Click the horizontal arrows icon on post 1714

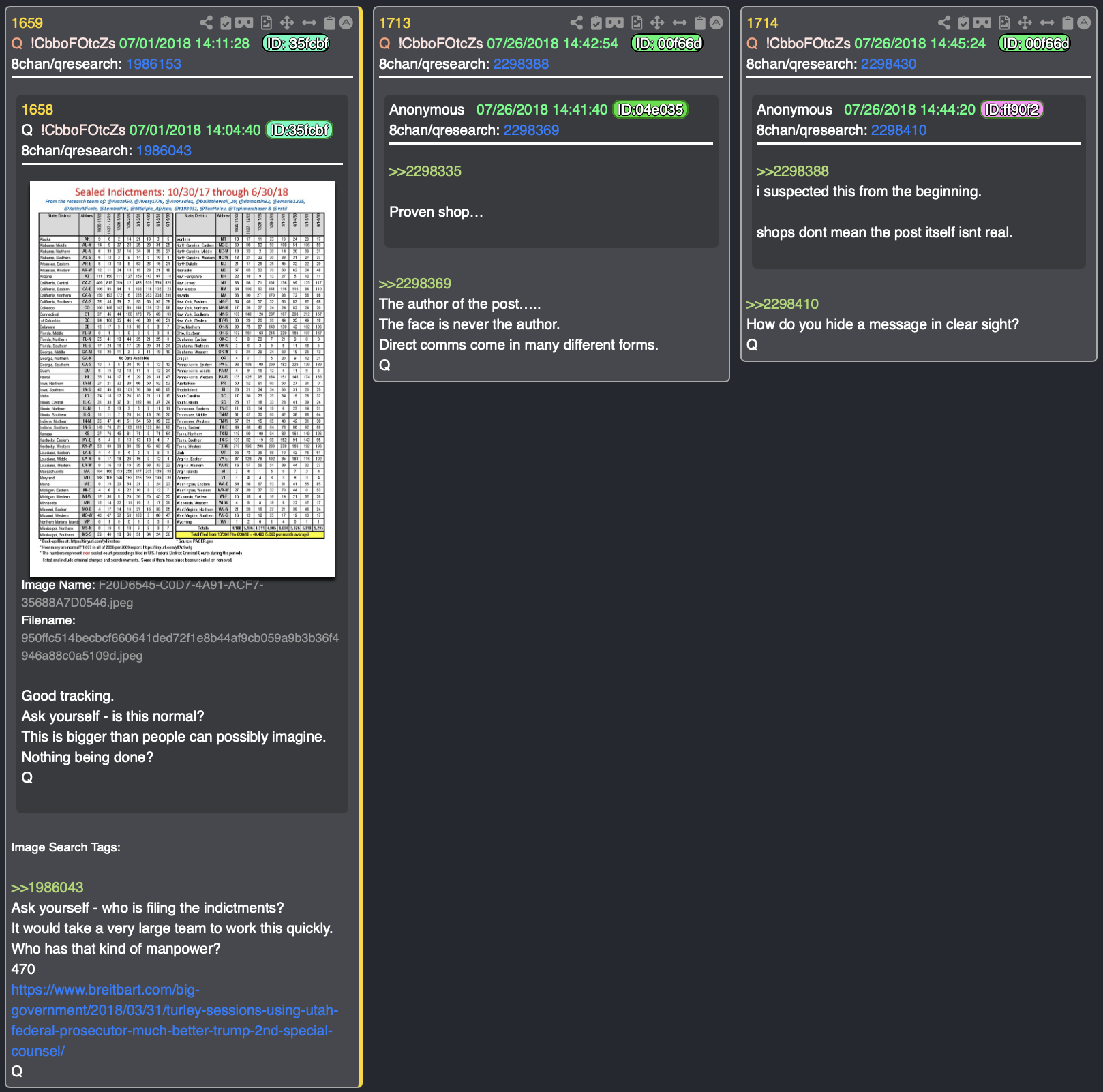(1046, 22)
